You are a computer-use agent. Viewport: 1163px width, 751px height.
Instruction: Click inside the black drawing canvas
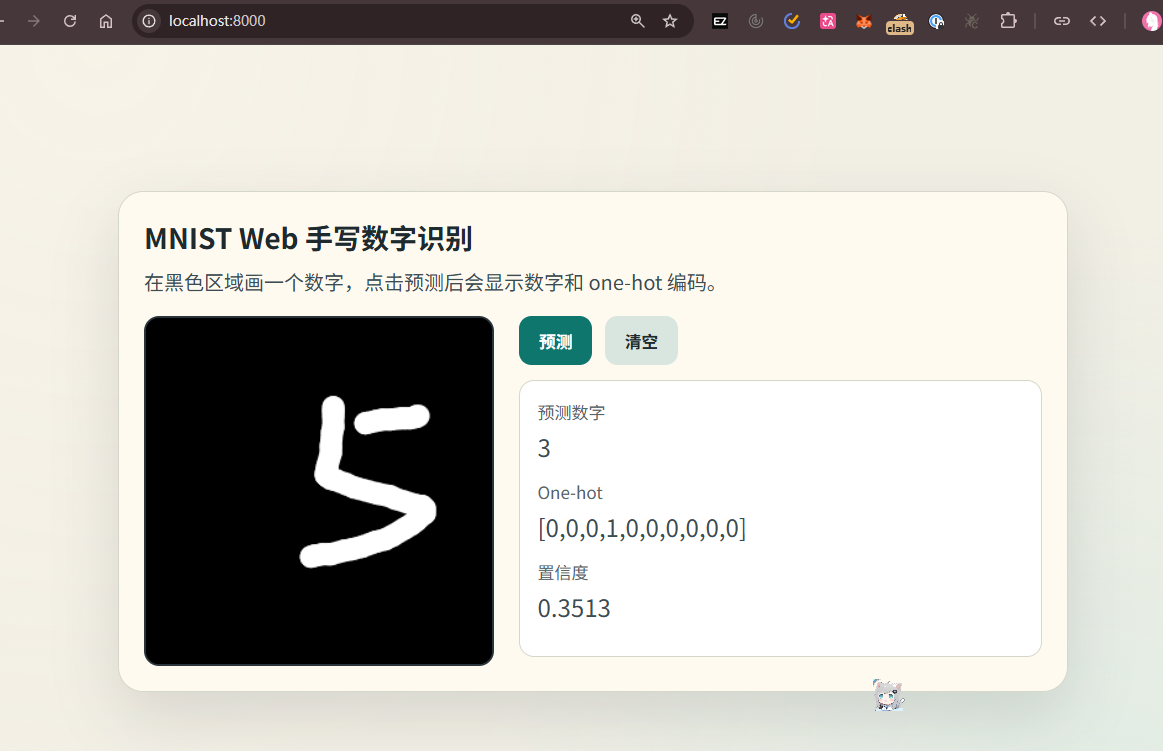(x=319, y=490)
